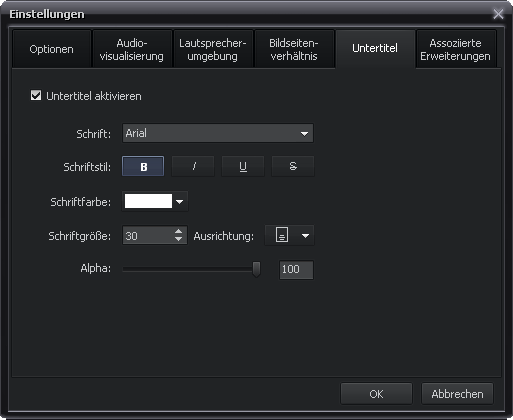Expand the Ausrichtung alignment dropdown arrow

pyautogui.click(x=305, y=235)
